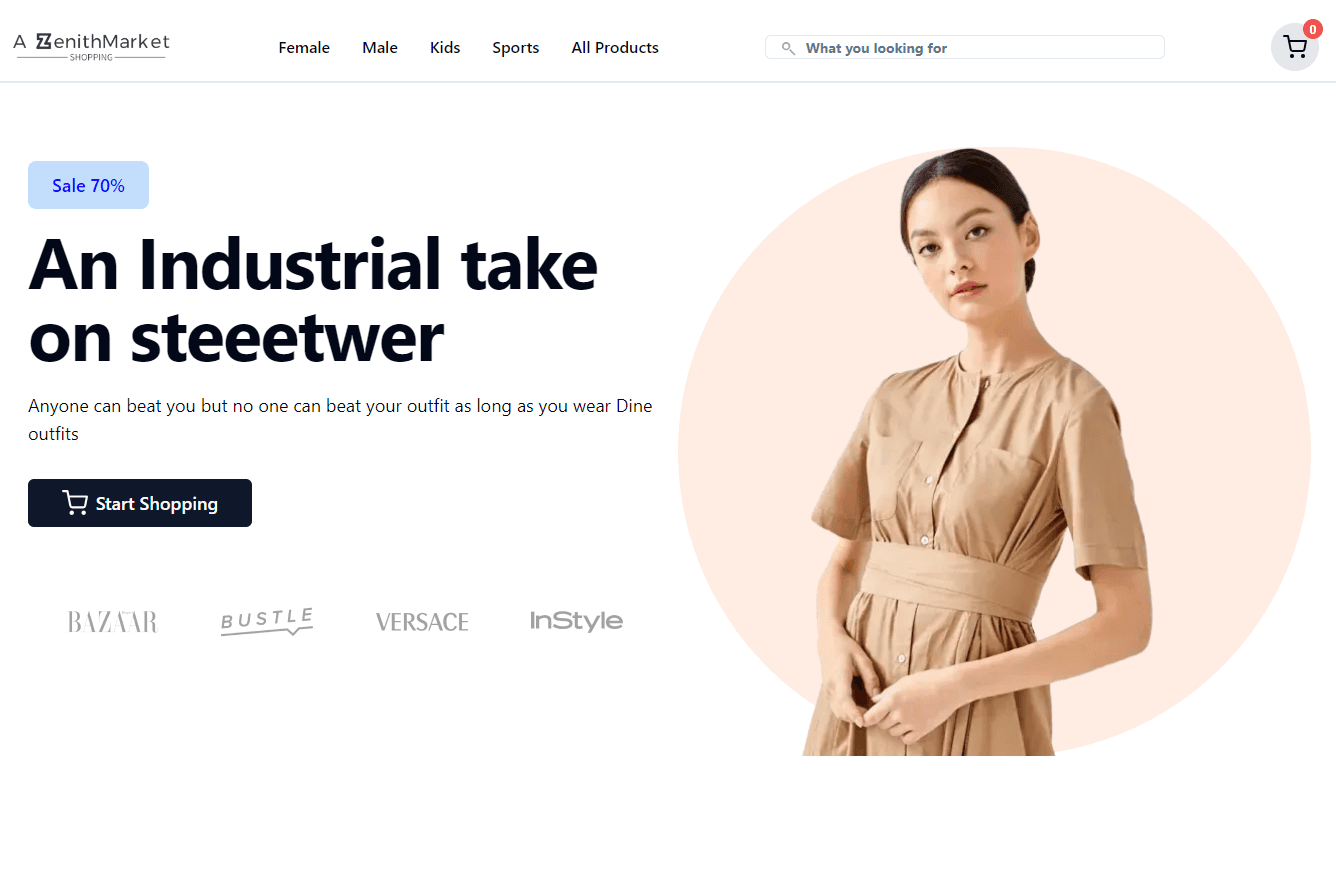Click the Sale 70% badge
This screenshot has height=890, width=1336.
tap(88, 185)
